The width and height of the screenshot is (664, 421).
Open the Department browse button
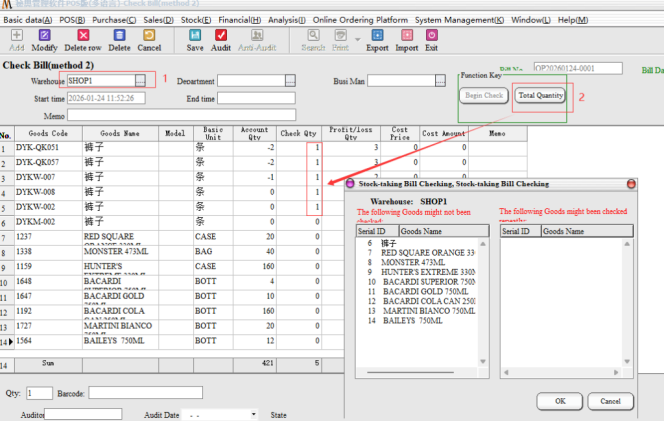point(290,81)
